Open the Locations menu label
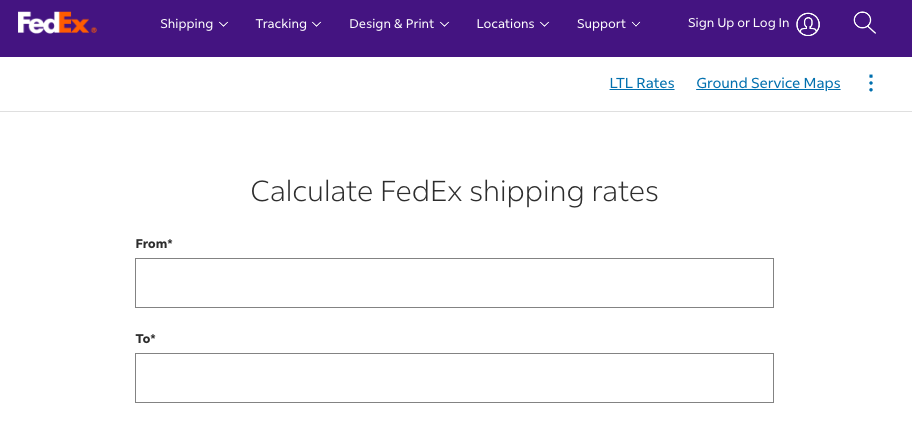The height and width of the screenshot is (432, 912). click(505, 24)
